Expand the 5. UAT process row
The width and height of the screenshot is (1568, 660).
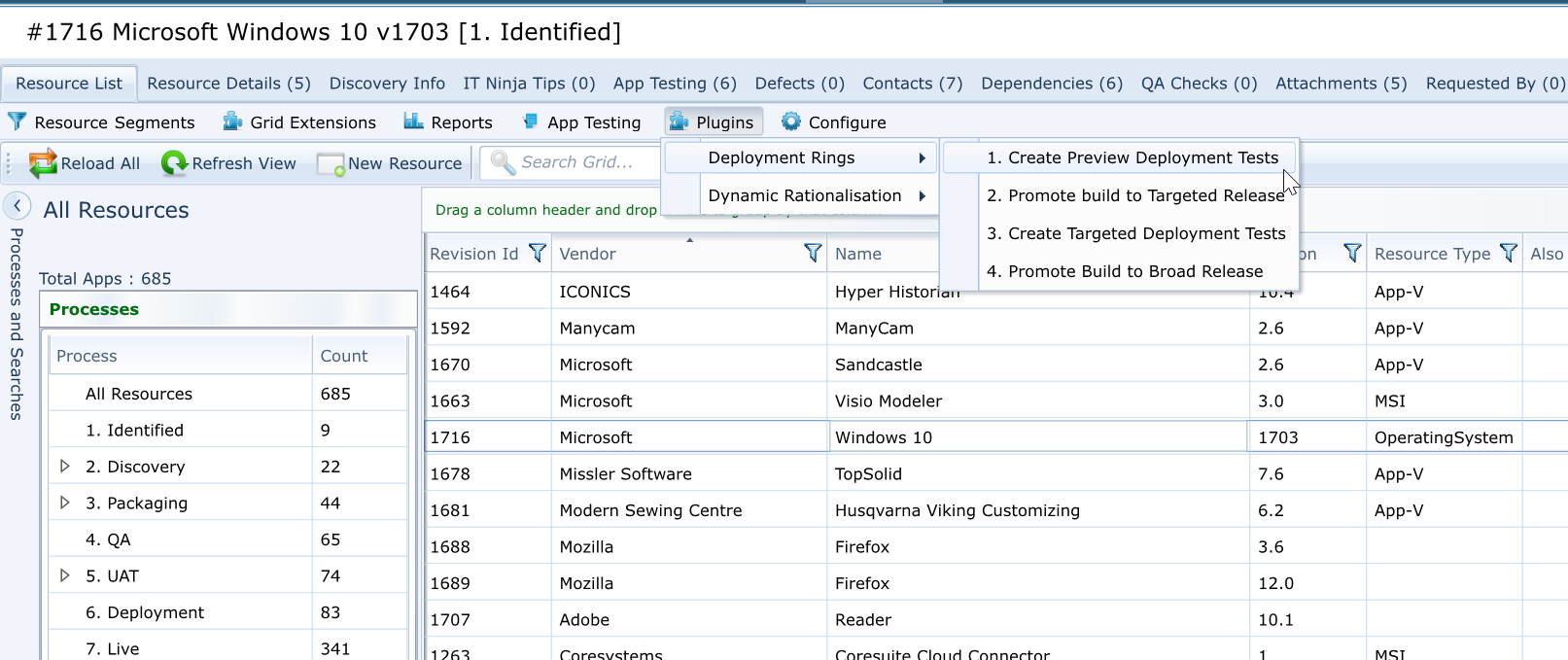pos(65,575)
